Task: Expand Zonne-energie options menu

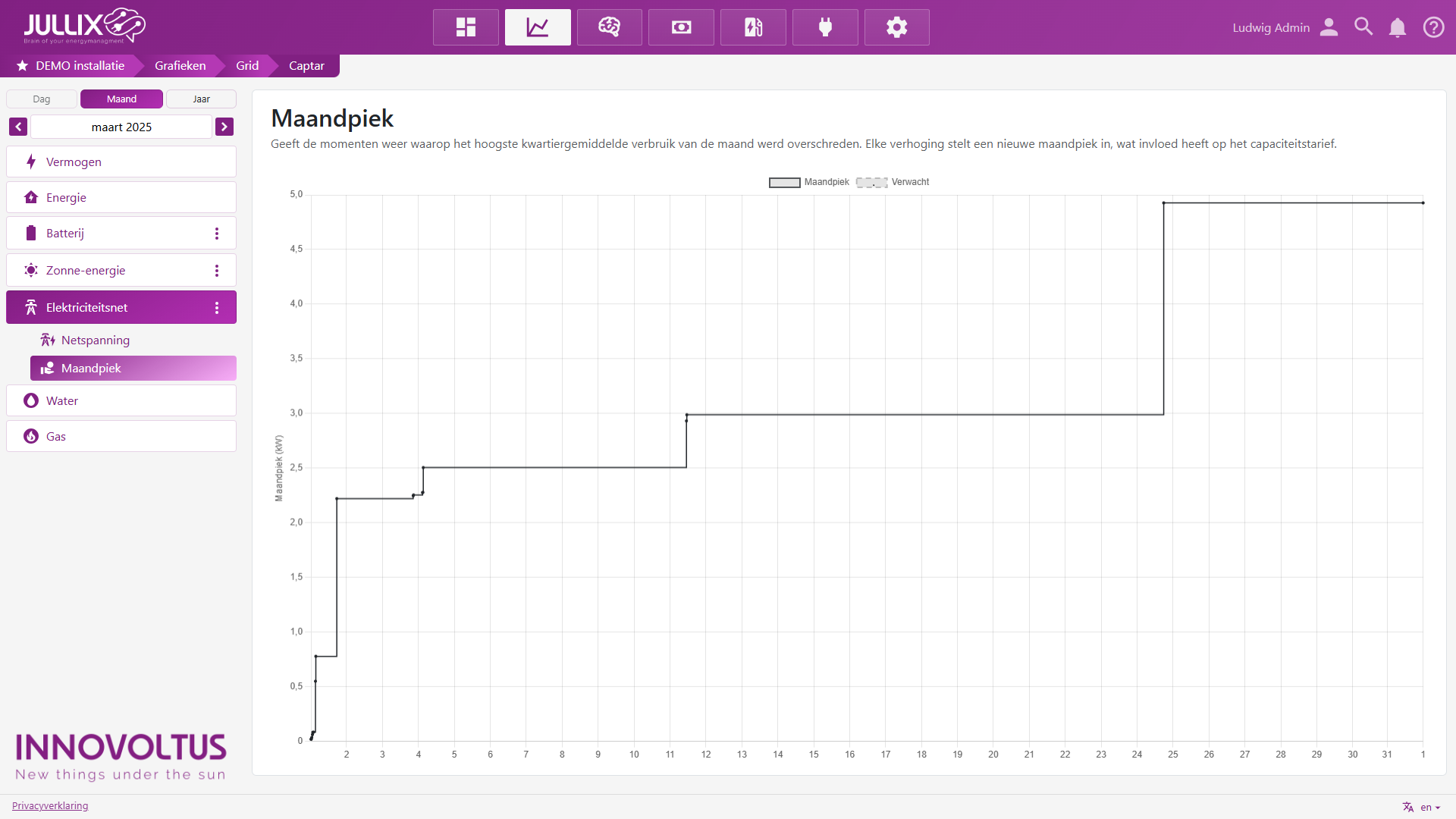Action: point(217,271)
